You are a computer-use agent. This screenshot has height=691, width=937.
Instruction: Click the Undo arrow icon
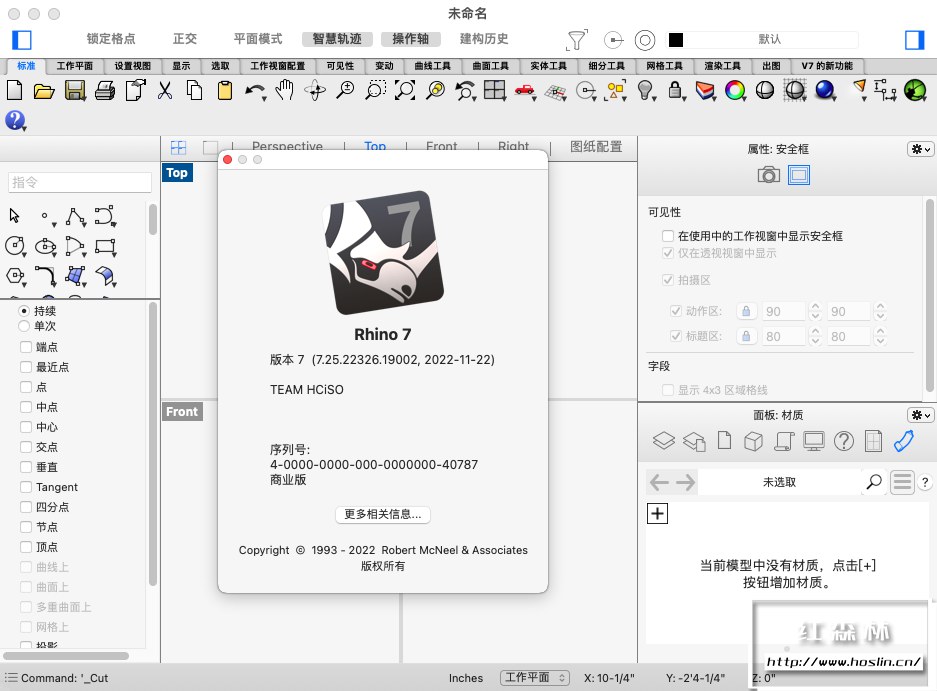253,91
